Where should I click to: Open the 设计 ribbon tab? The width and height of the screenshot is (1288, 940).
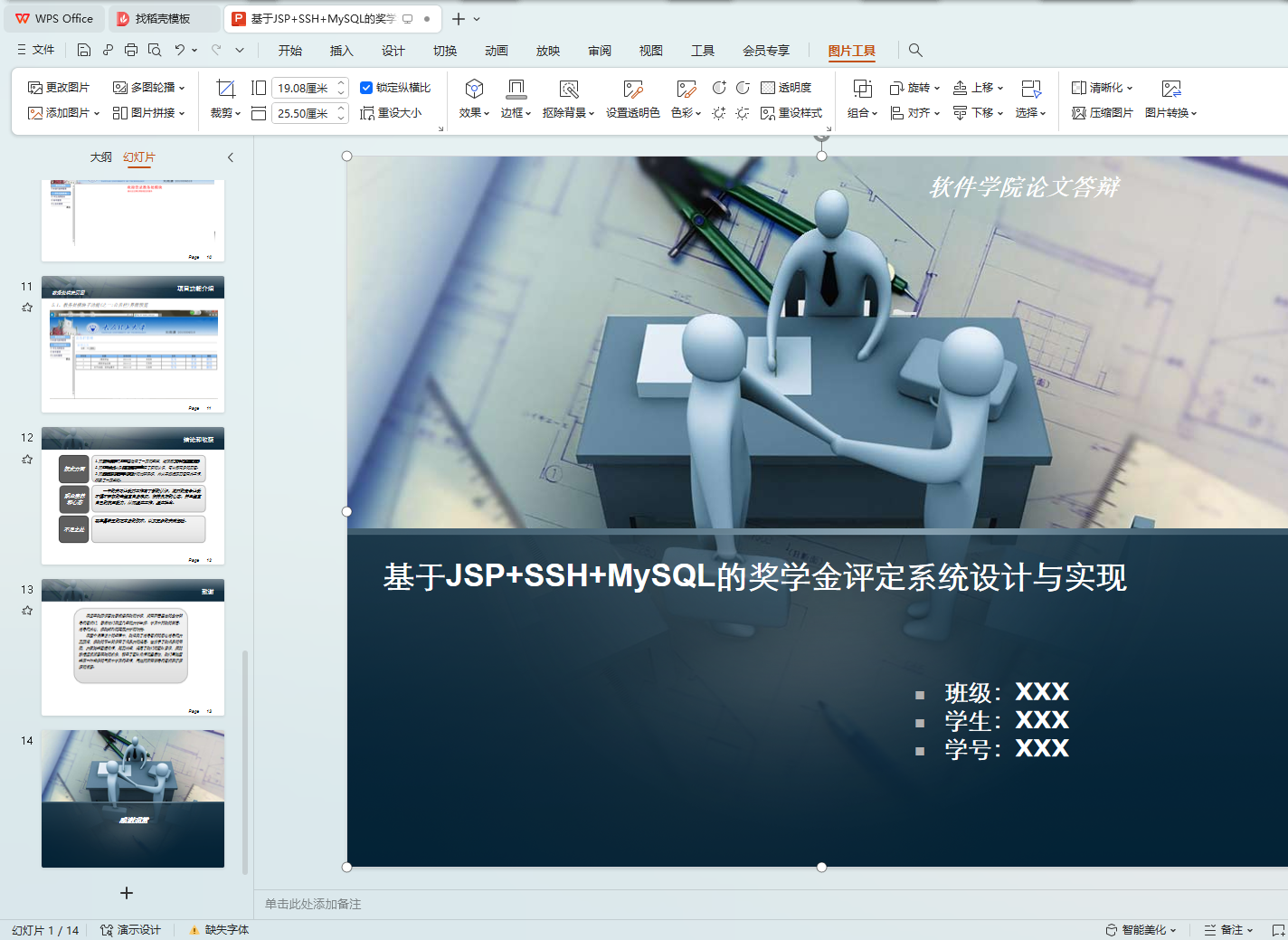coord(393,51)
